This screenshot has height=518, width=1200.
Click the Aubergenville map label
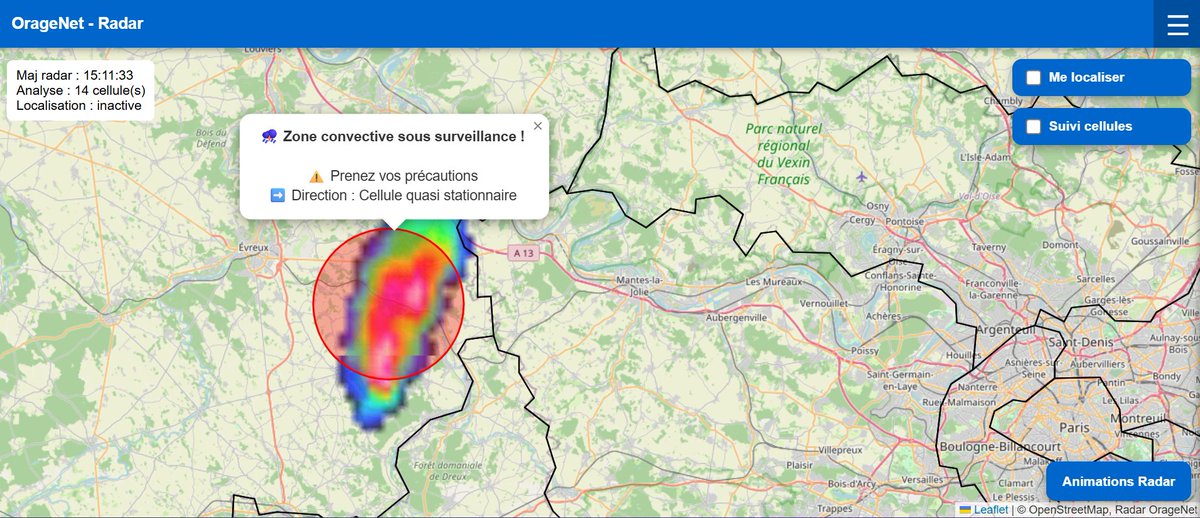point(734,317)
